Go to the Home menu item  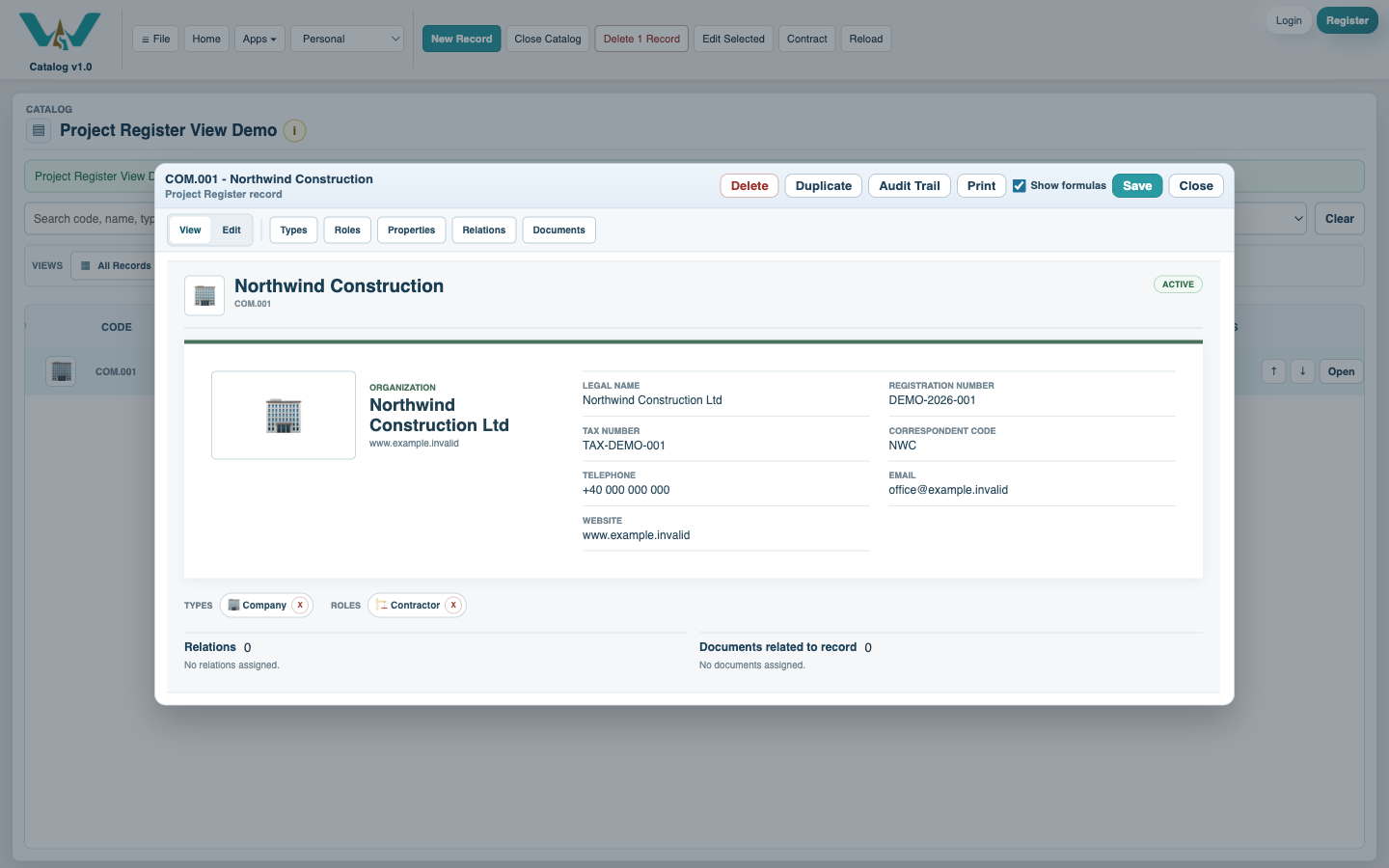coord(206,39)
